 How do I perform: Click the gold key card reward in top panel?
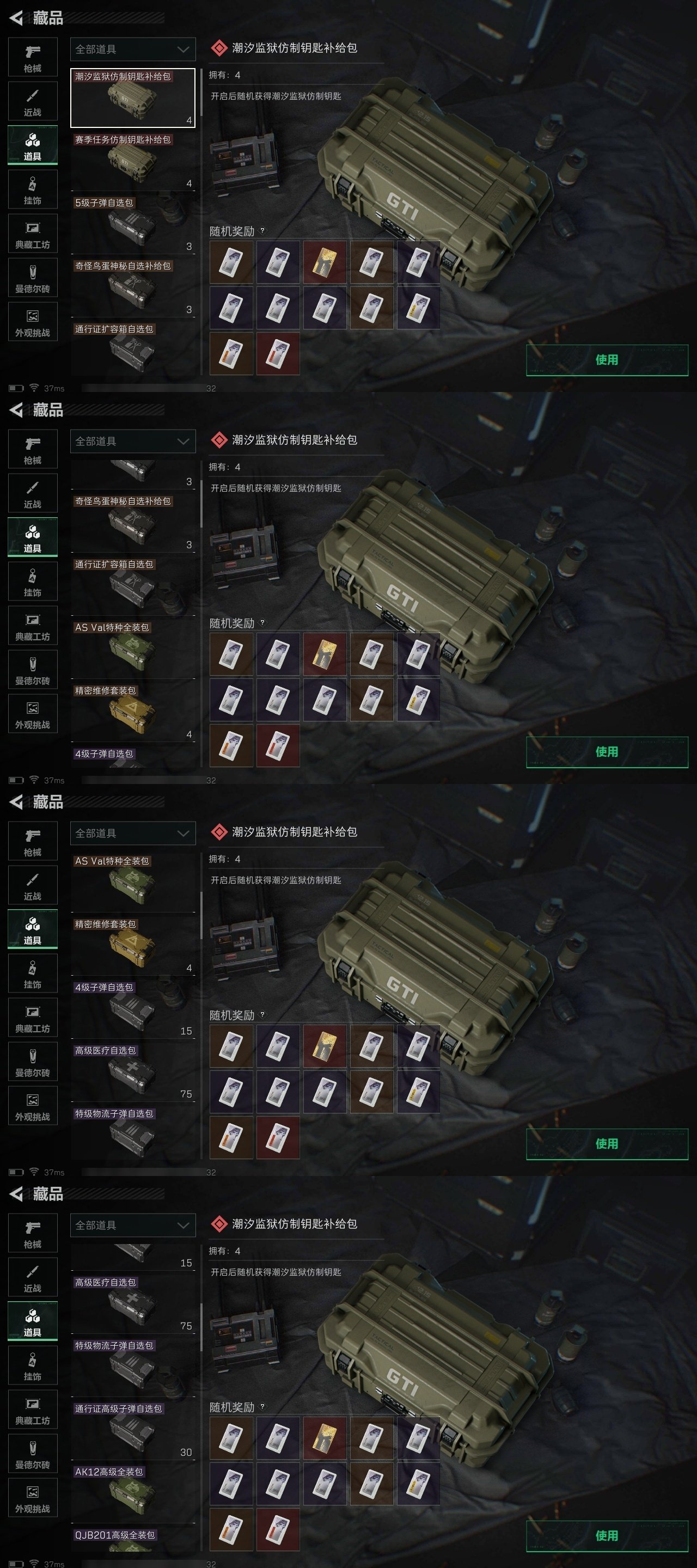[x=325, y=262]
